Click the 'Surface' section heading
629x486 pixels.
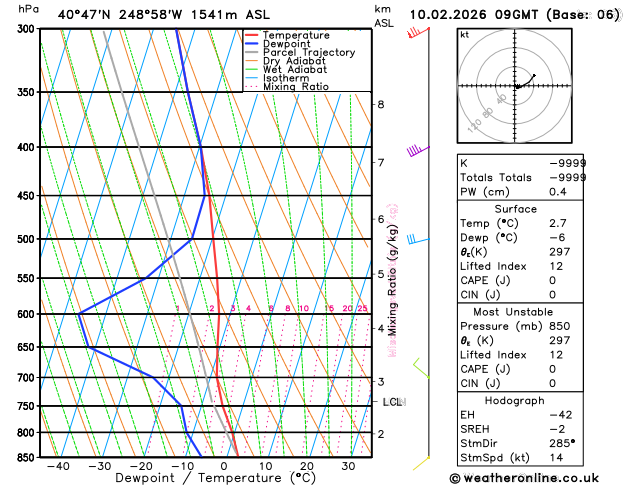click(515, 209)
